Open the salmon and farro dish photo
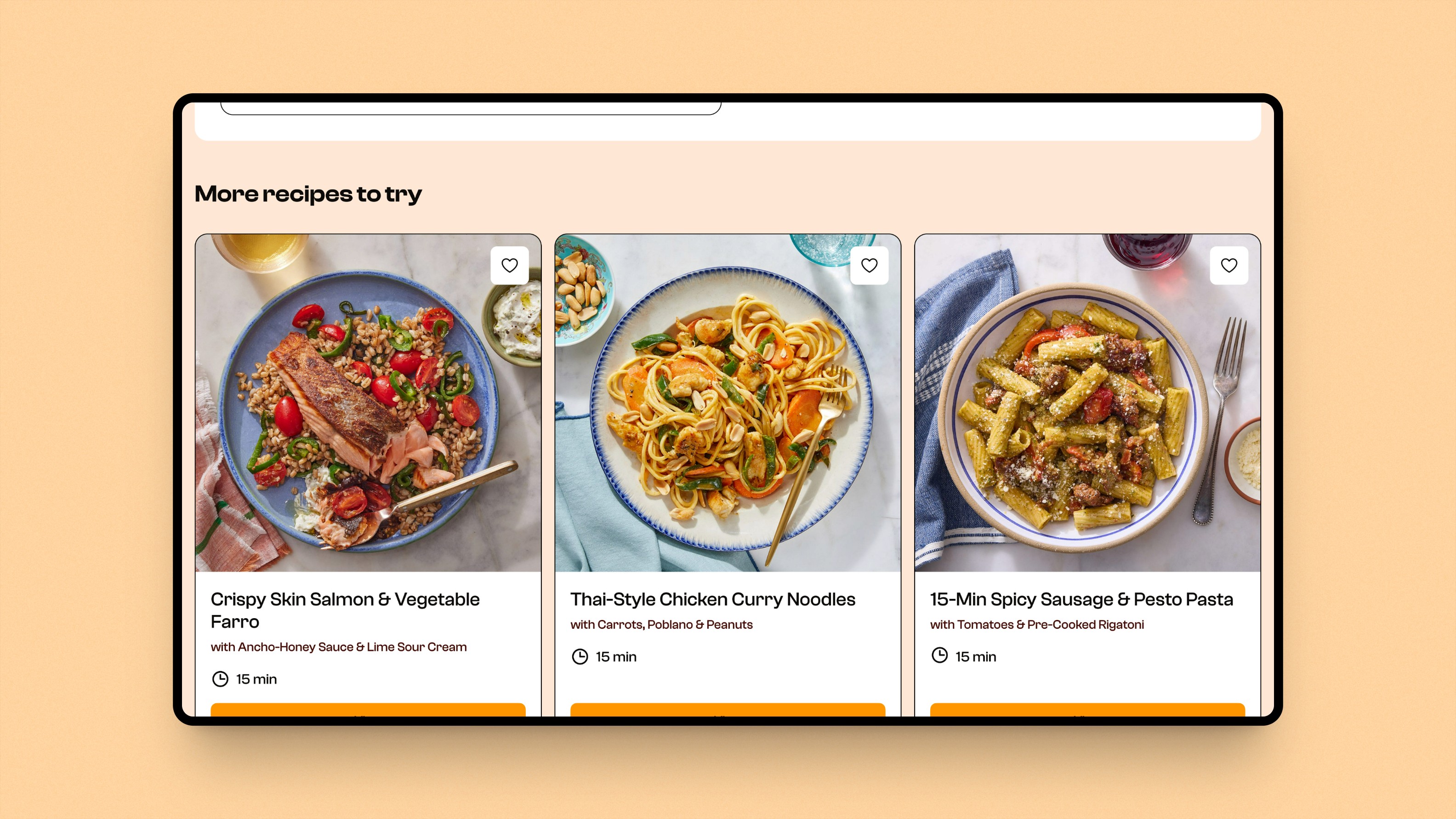Screen dimensions: 1456x819 tap(368, 403)
